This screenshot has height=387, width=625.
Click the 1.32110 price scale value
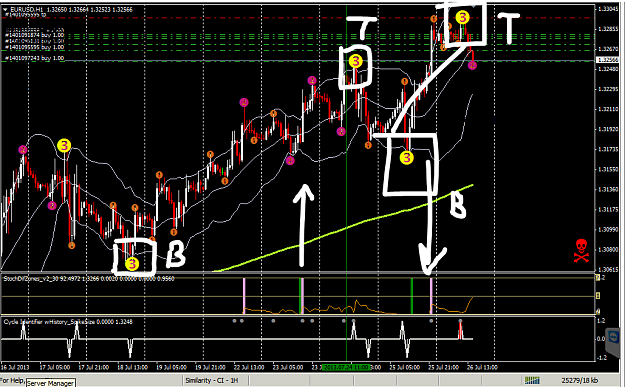click(608, 109)
